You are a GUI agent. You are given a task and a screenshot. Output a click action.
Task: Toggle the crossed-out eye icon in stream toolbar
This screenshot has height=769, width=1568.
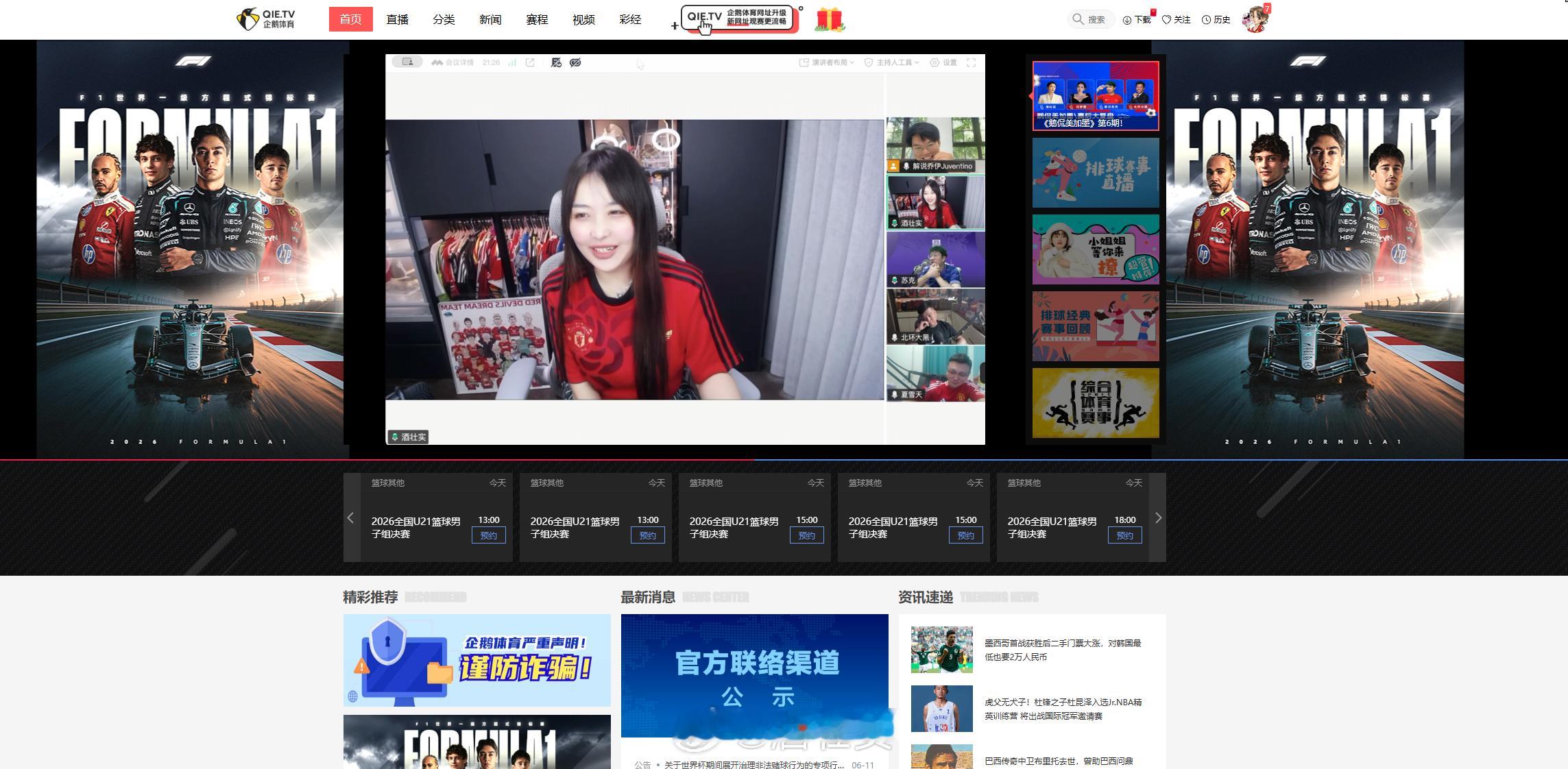point(575,62)
